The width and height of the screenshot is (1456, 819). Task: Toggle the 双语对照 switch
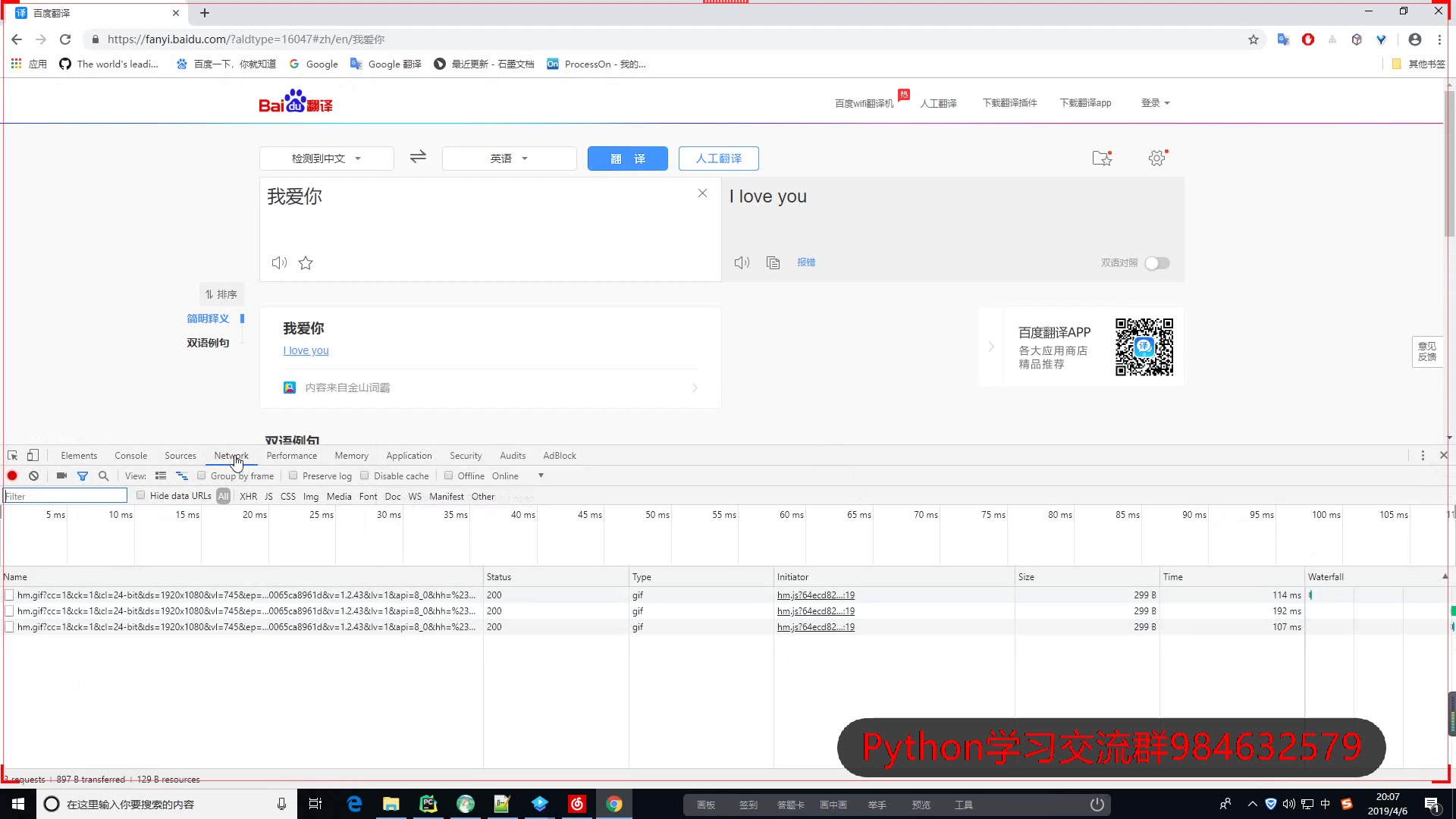pos(1157,263)
